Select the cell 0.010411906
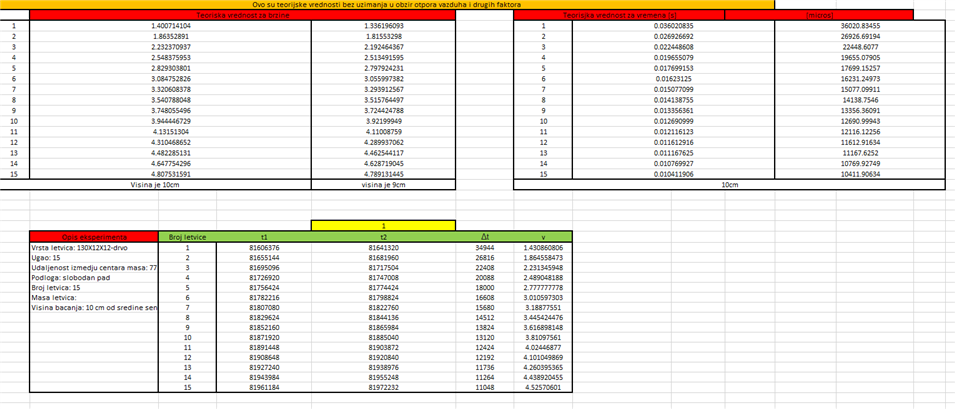The image size is (955, 409). tap(673, 173)
